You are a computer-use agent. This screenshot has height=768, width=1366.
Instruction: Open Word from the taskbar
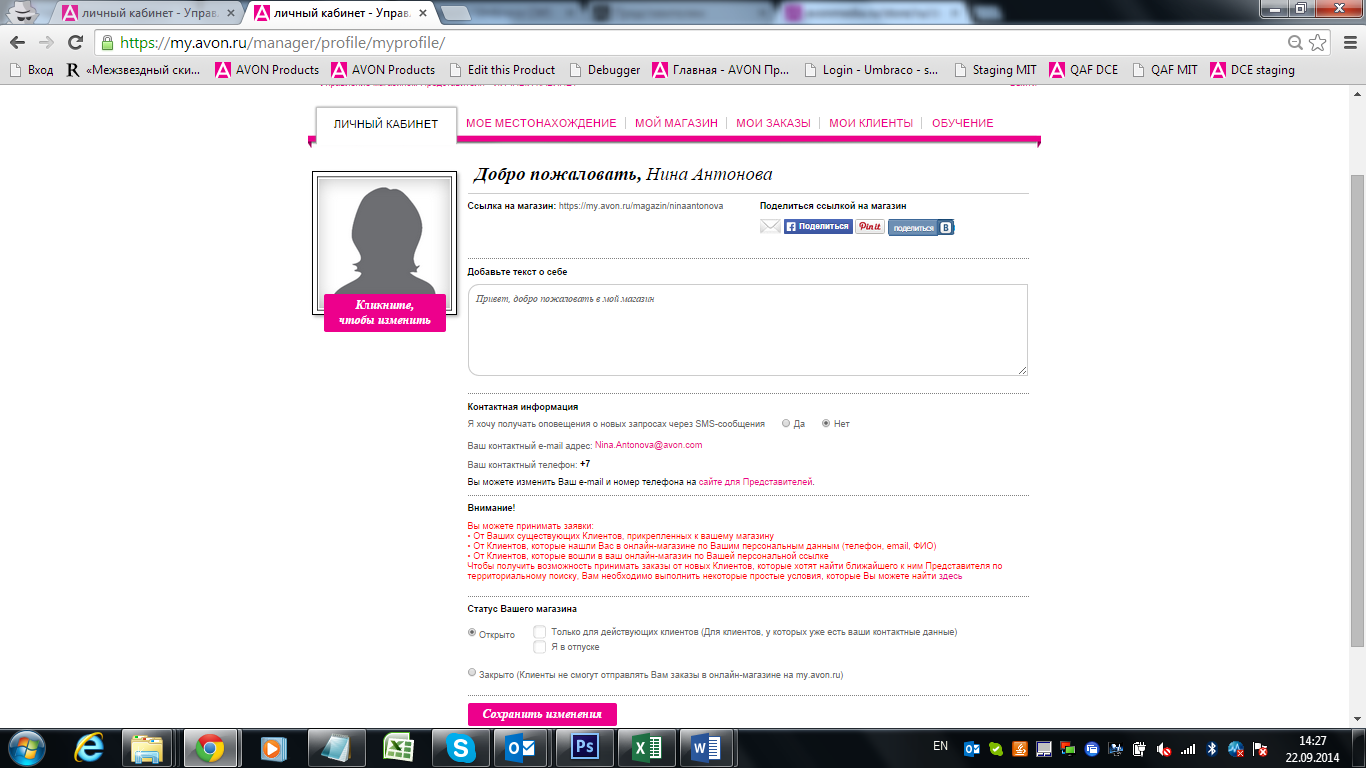tap(707, 748)
